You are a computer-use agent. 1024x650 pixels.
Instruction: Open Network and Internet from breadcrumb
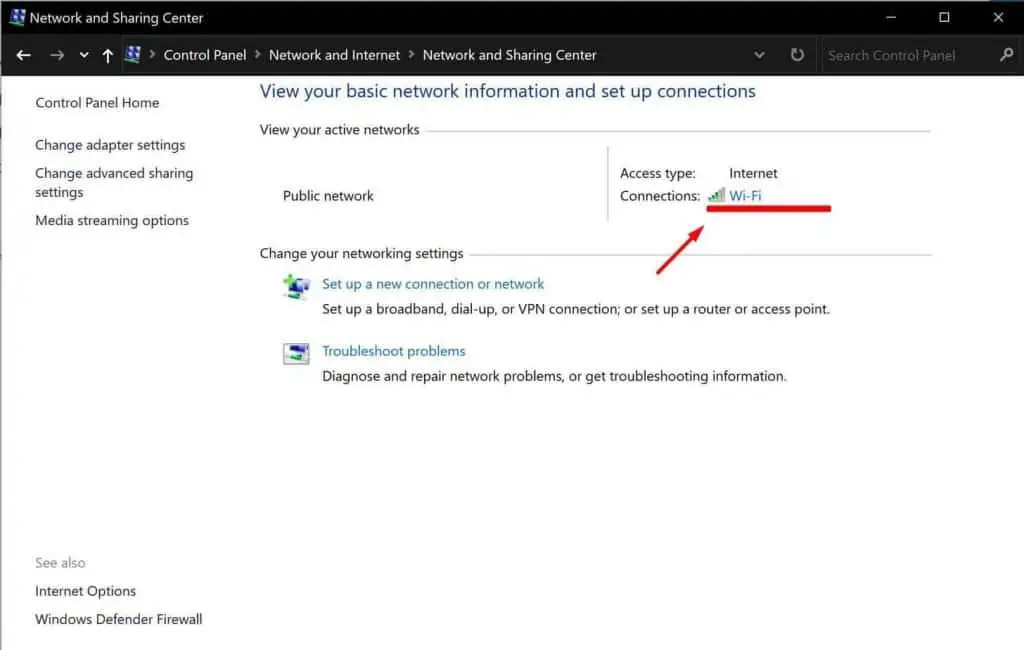tap(334, 55)
